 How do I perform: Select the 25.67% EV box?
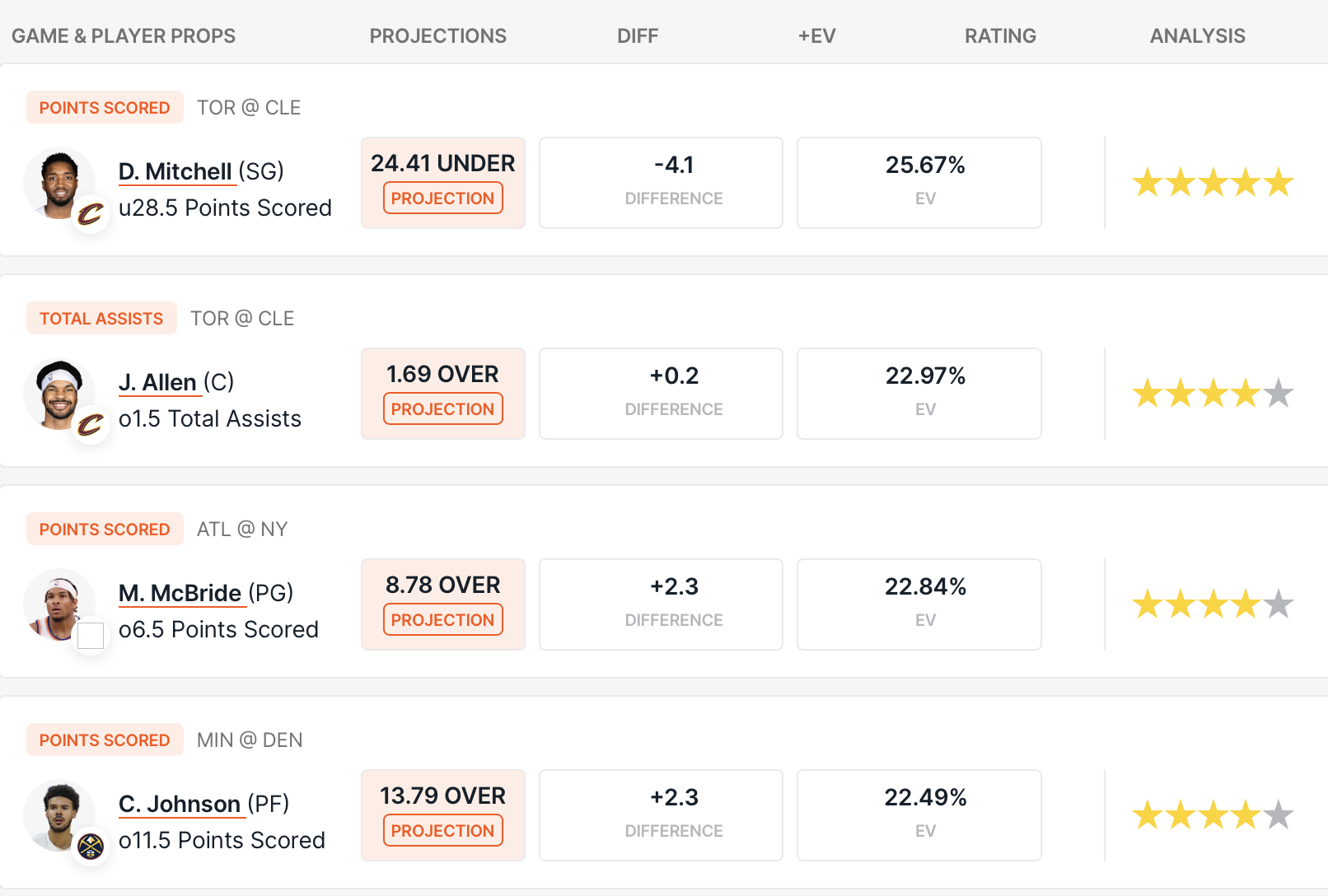(919, 183)
